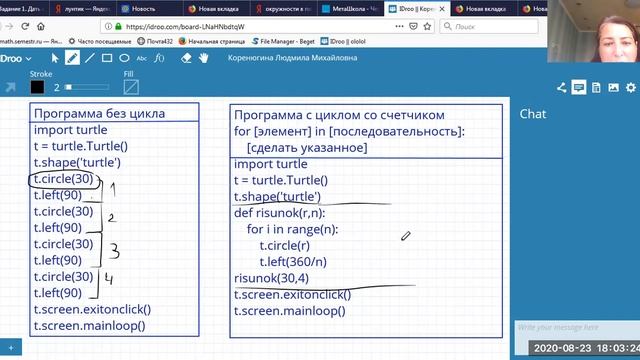Image resolution: width=640 pixels, height=360 pixels.
Task: Open the share board icon
Action: [x=561, y=87]
